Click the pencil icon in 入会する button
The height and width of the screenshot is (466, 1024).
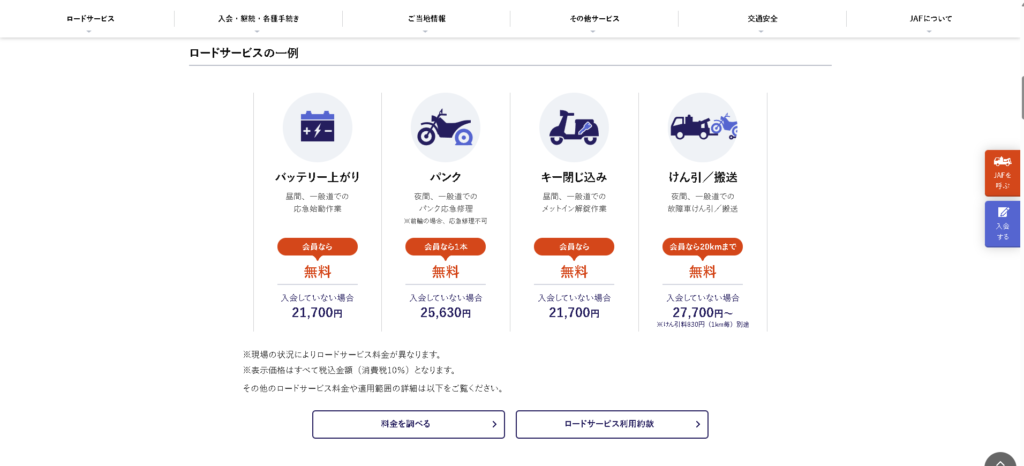coord(1003,212)
